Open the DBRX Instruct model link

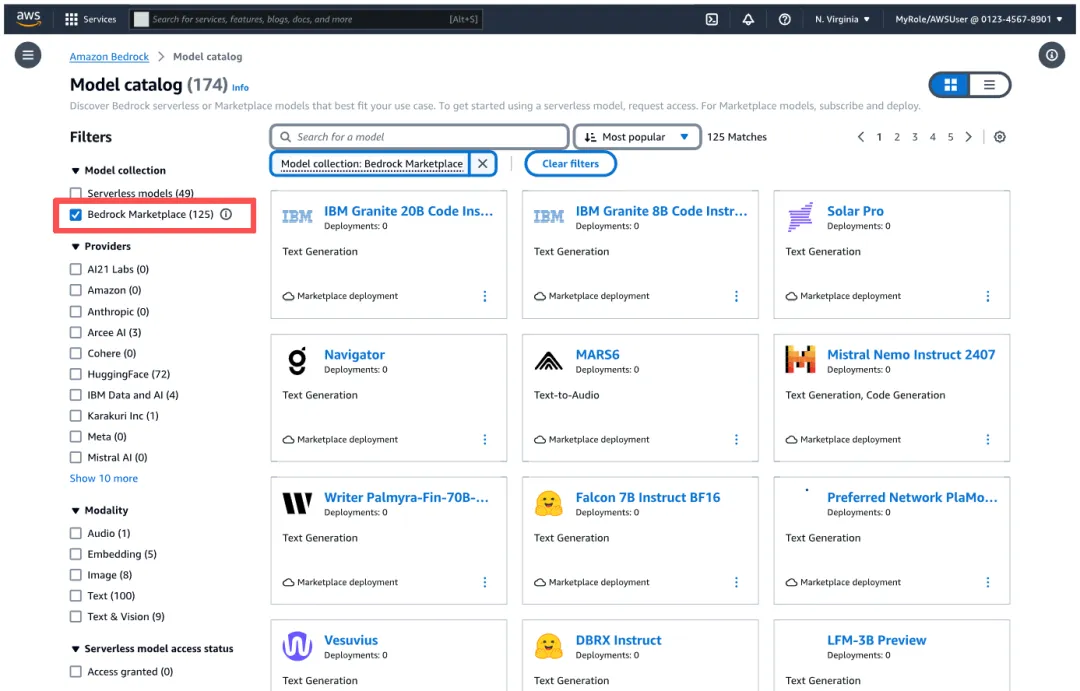(619, 640)
